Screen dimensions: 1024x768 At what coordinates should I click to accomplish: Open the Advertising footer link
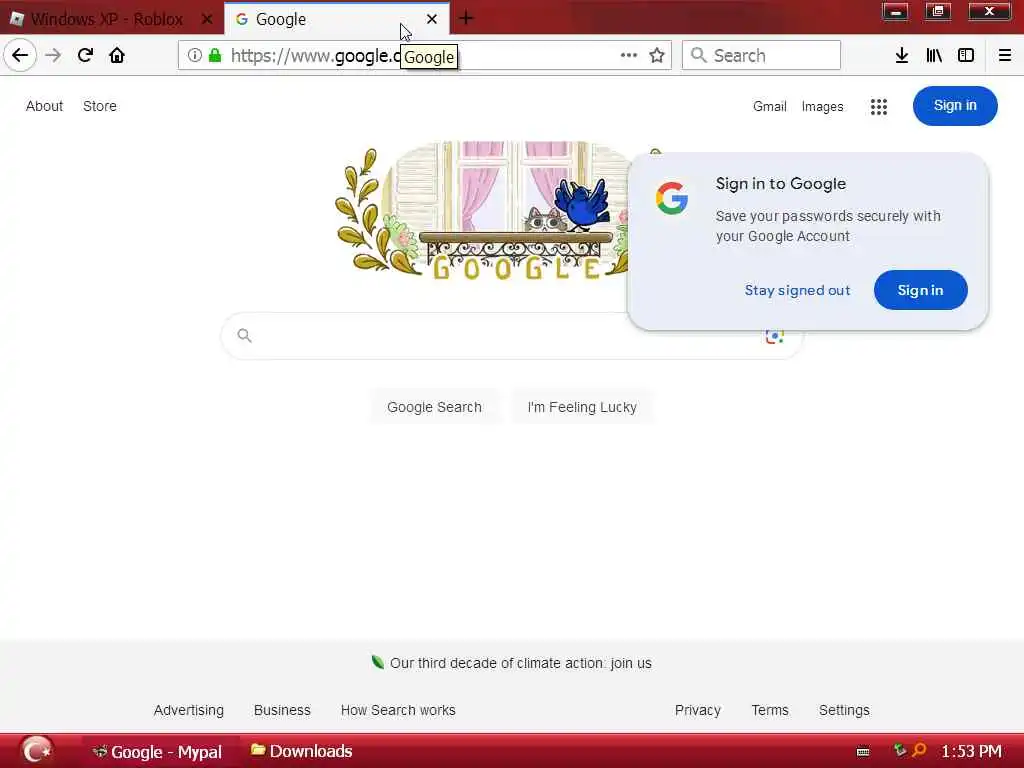pos(189,710)
